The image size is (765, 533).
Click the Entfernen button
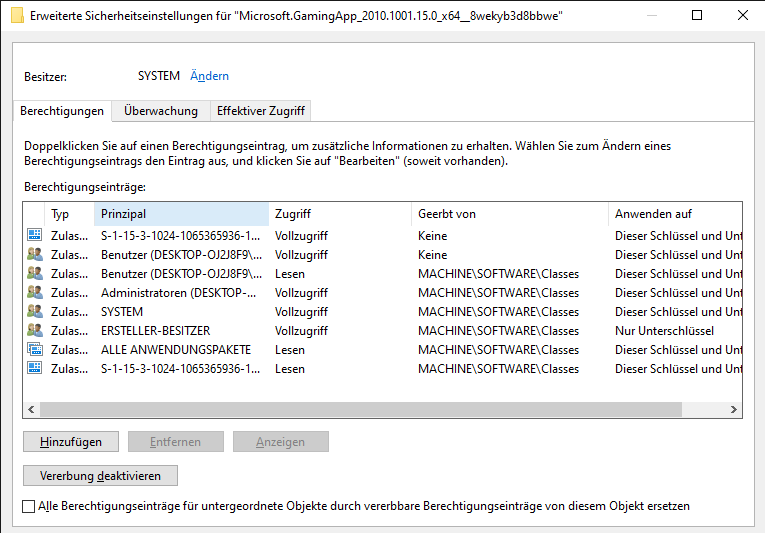pos(176,442)
